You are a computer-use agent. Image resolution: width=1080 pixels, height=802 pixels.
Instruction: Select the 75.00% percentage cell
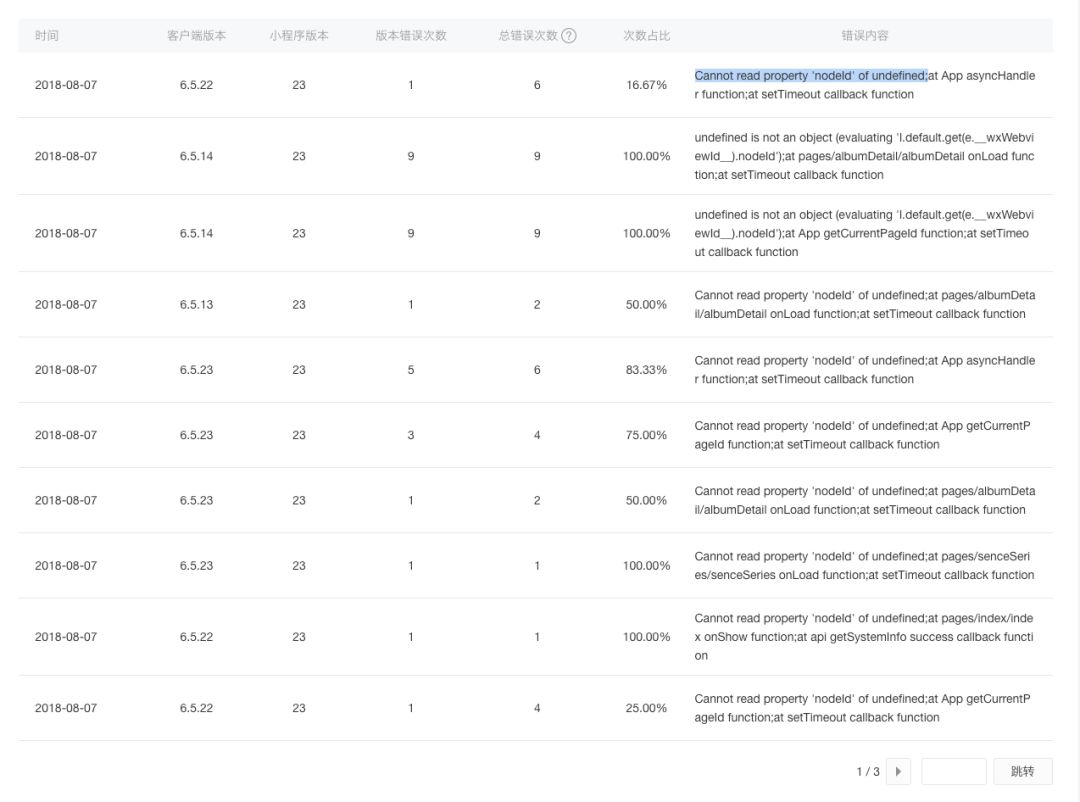point(646,435)
